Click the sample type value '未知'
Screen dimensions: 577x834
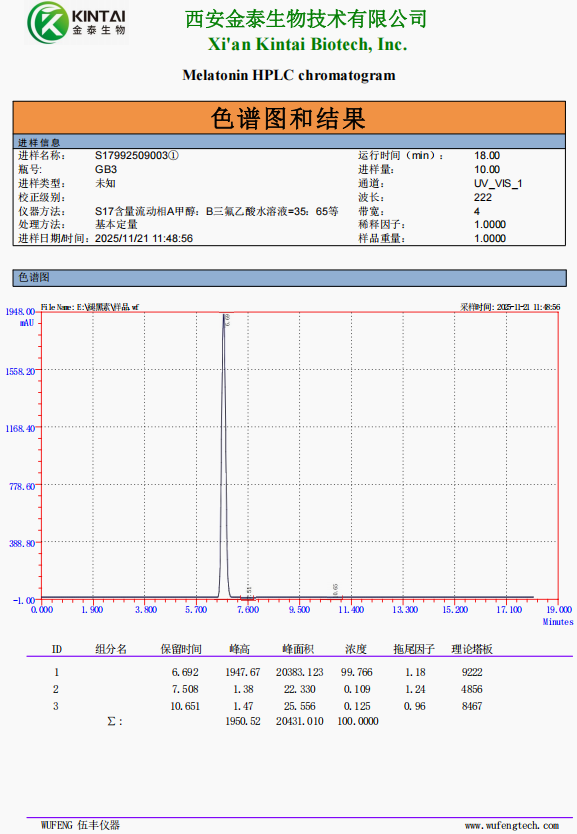click(105, 183)
